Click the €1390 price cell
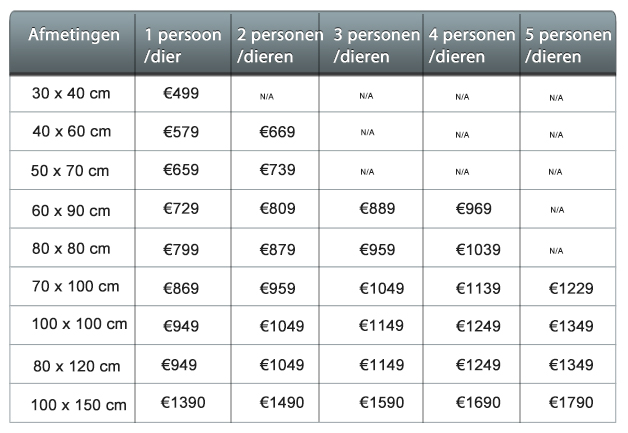Image resolution: width=628 pixels, height=433 pixels. pyautogui.click(x=183, y=403)
